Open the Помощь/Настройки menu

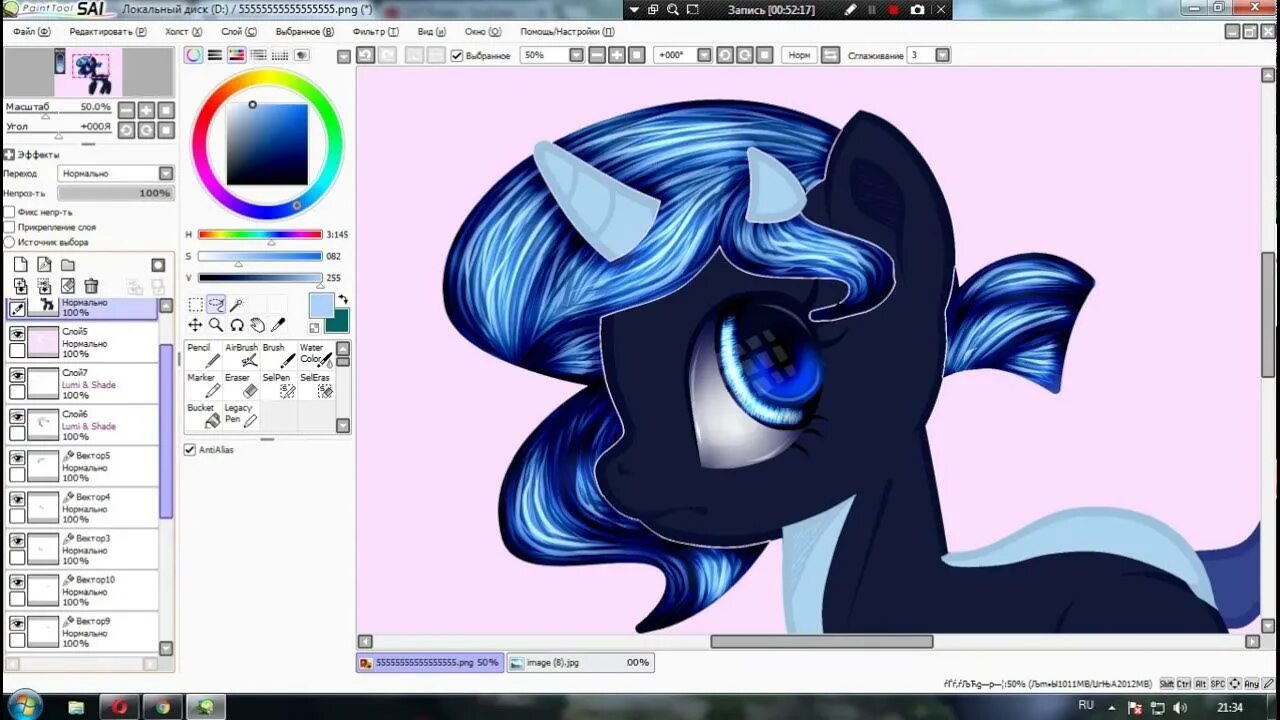(x=567, y=31)
